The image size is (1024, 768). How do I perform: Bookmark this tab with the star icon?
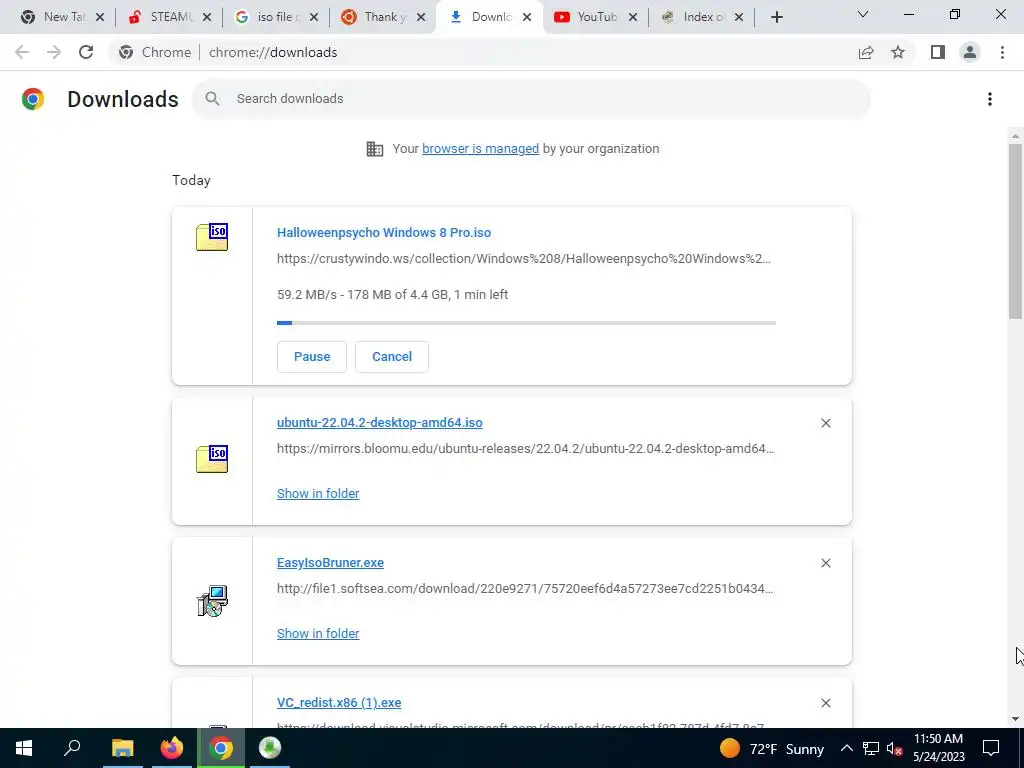point(898,52)
